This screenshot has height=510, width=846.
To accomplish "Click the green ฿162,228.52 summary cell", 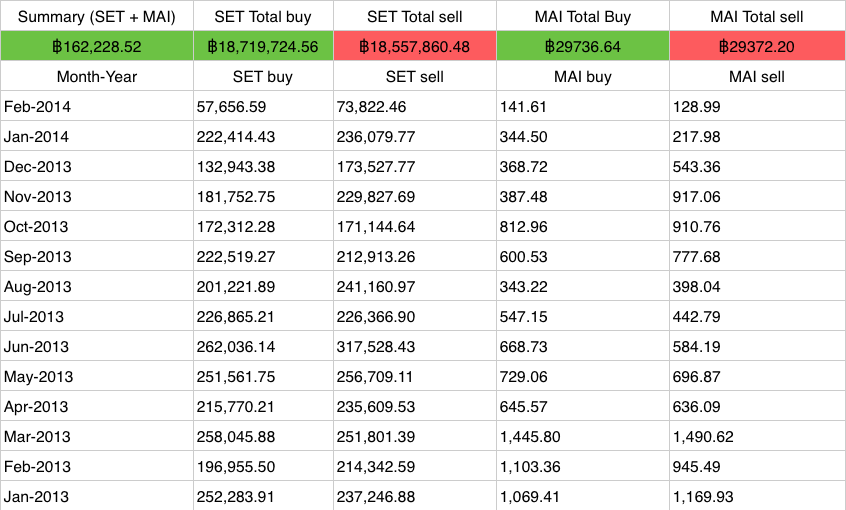I will click(x=97, y=46).
